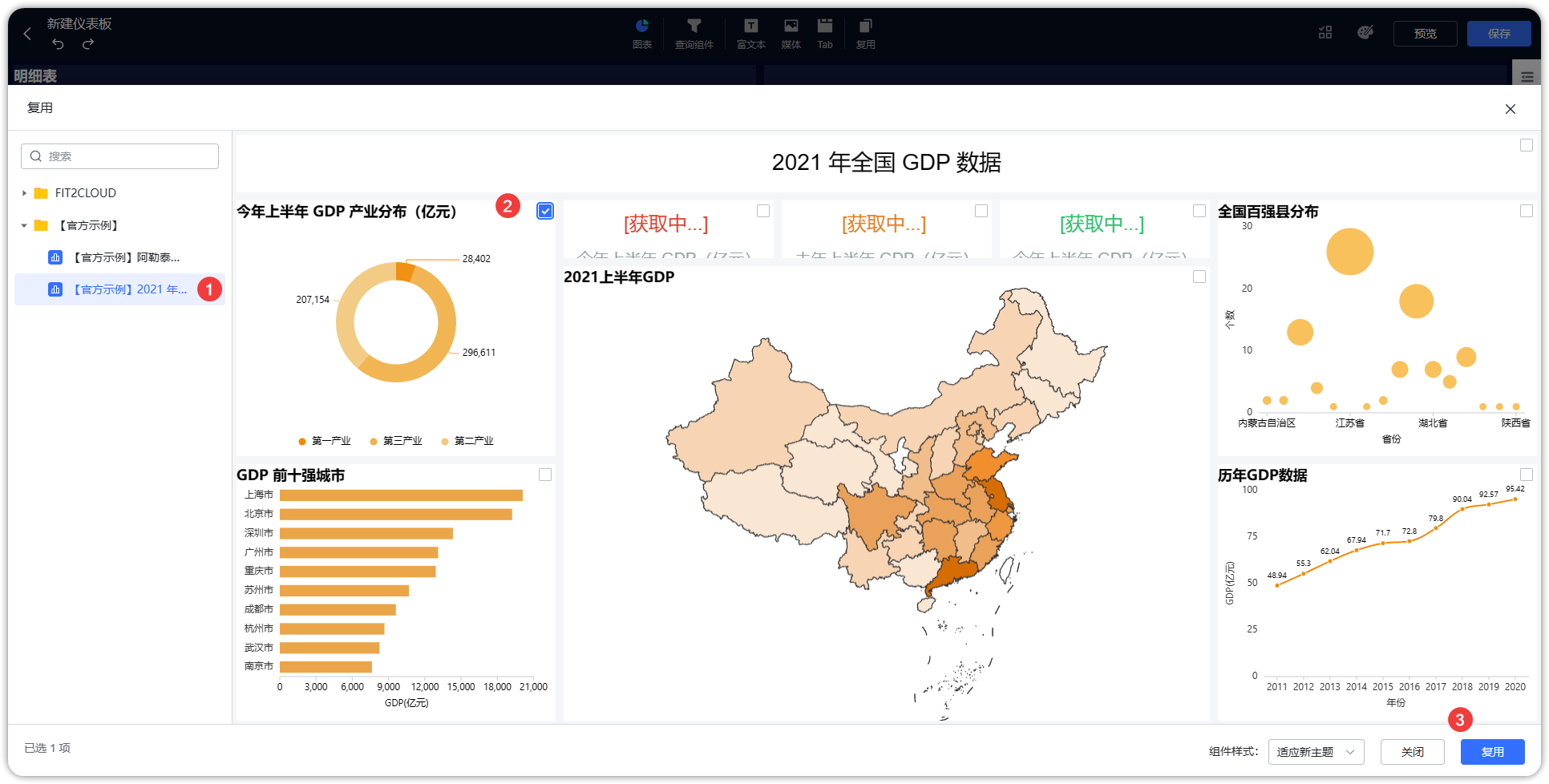The height and width of the screenshot is (784, 1549).
Task: Click the 复用 reuse toolbar icon
Action: (866, 34)
